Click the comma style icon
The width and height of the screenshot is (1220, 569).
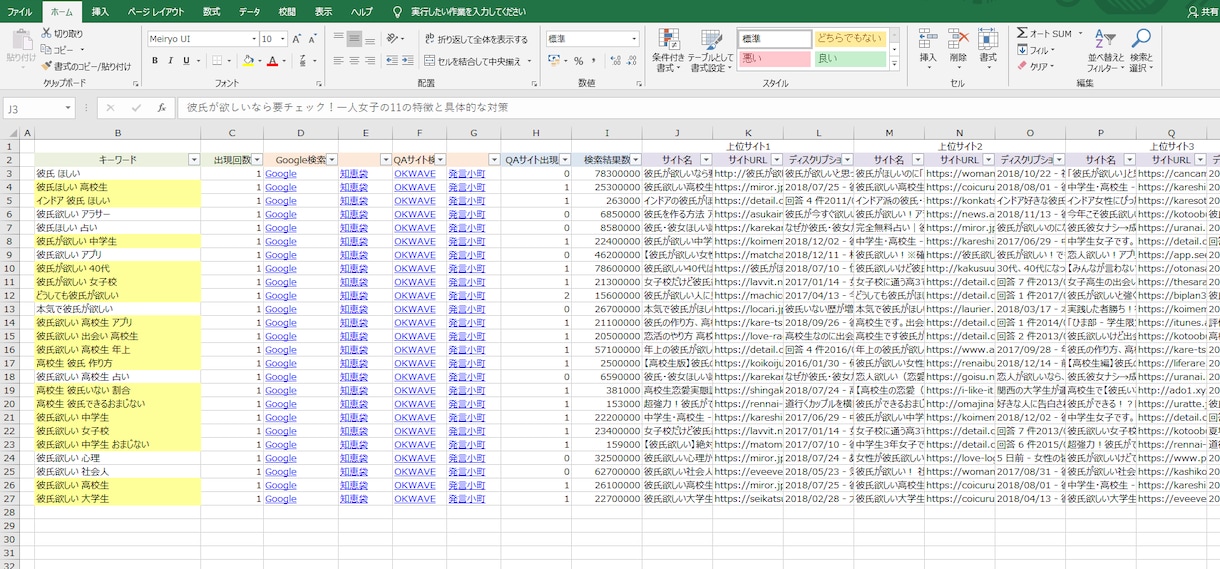[594, 61]
